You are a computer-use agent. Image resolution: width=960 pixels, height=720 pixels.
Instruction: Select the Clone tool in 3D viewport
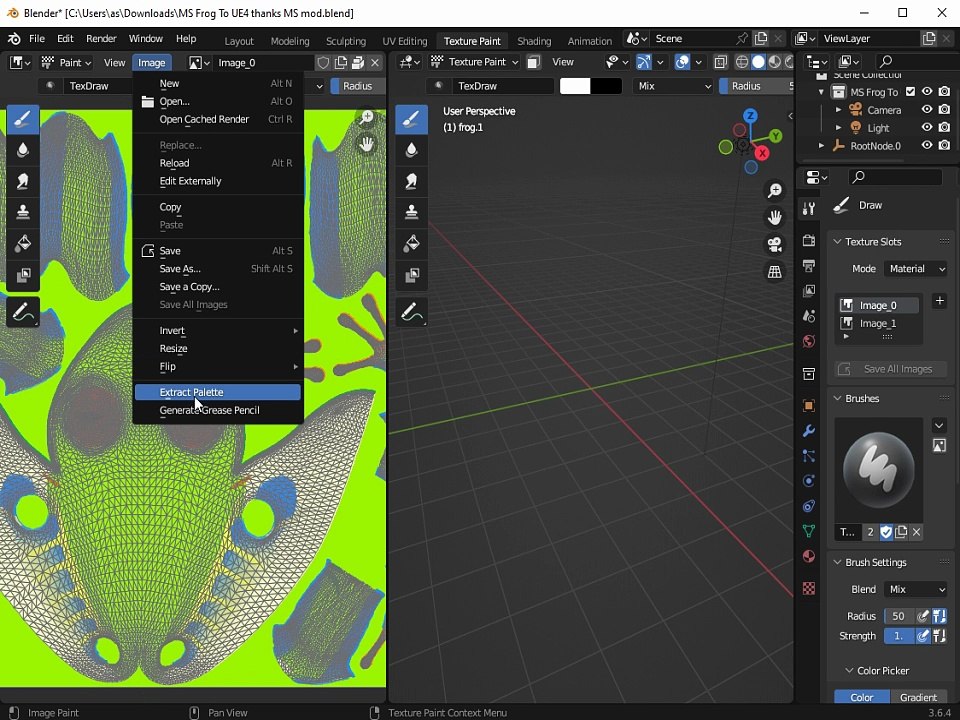(x=411, y=212)
